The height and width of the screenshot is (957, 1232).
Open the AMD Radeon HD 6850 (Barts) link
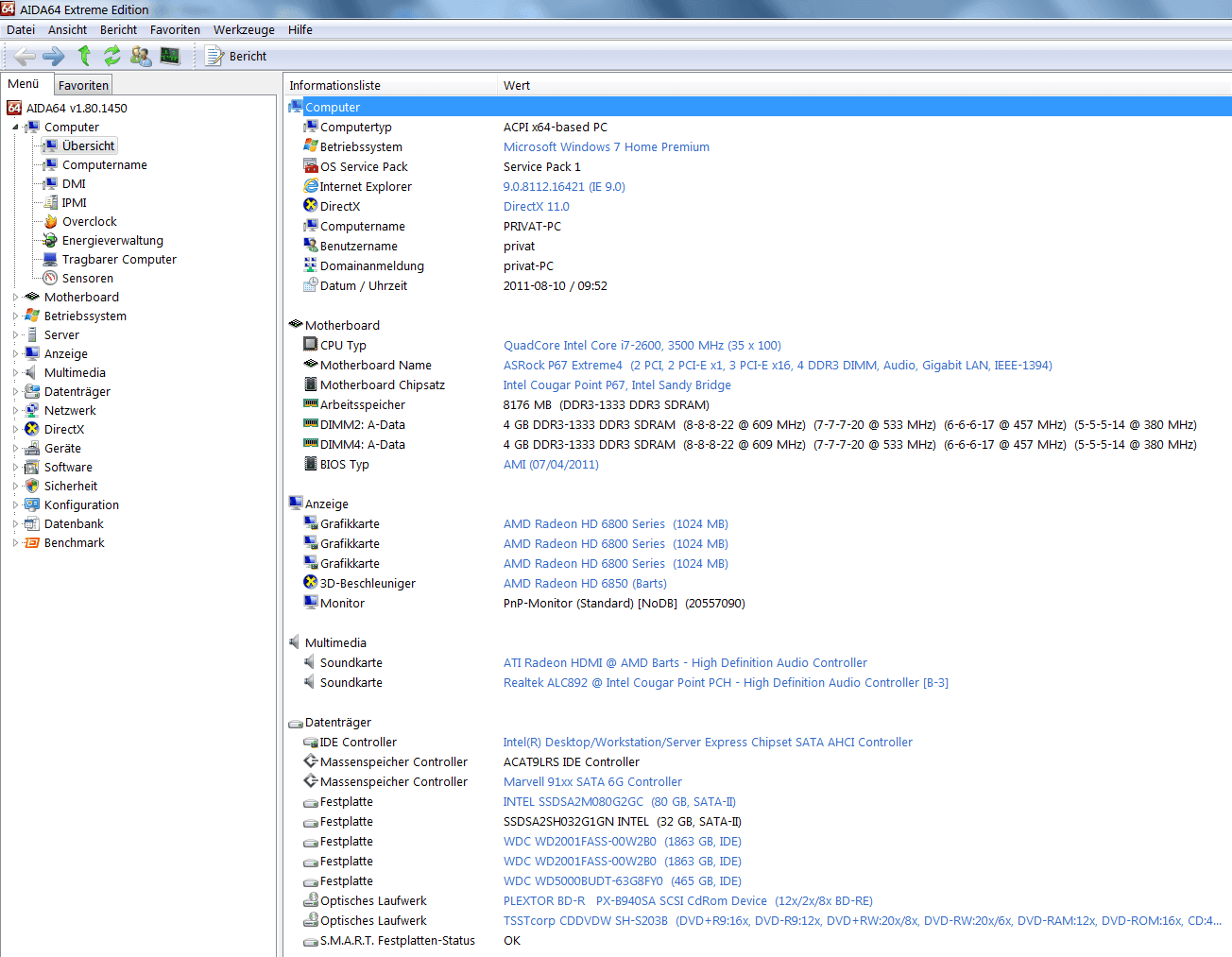click(x=585, y=584)
